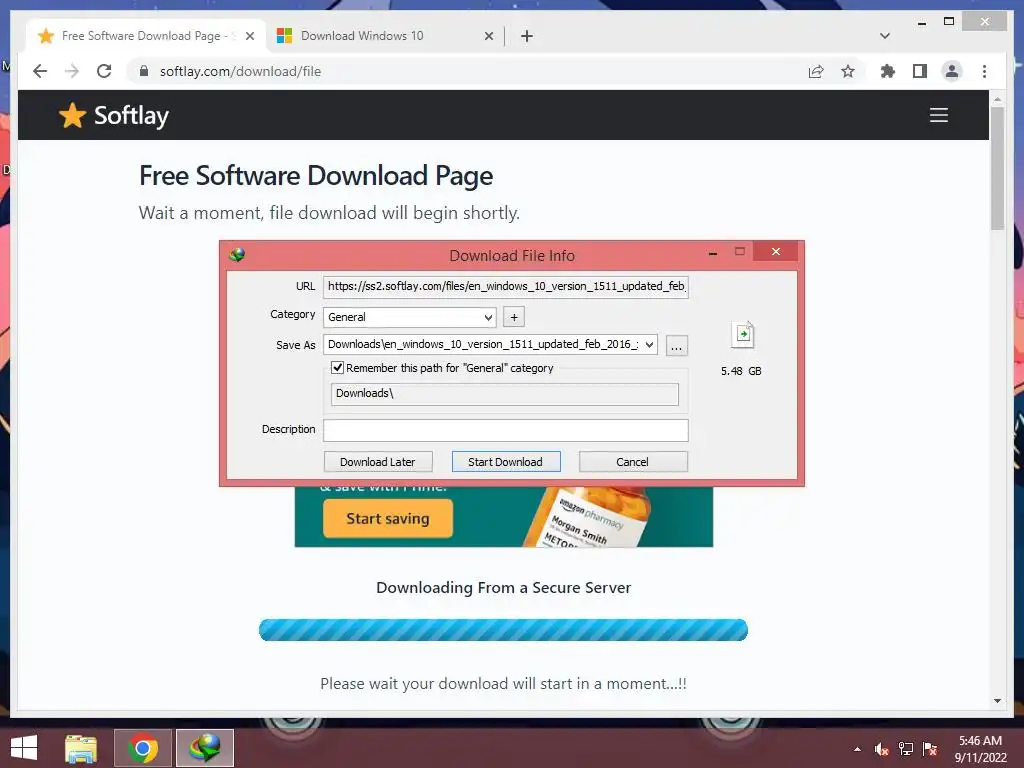Click the Chrome back arrow
This screenshot has height=768, width=1024.
(x=40, y=71)
